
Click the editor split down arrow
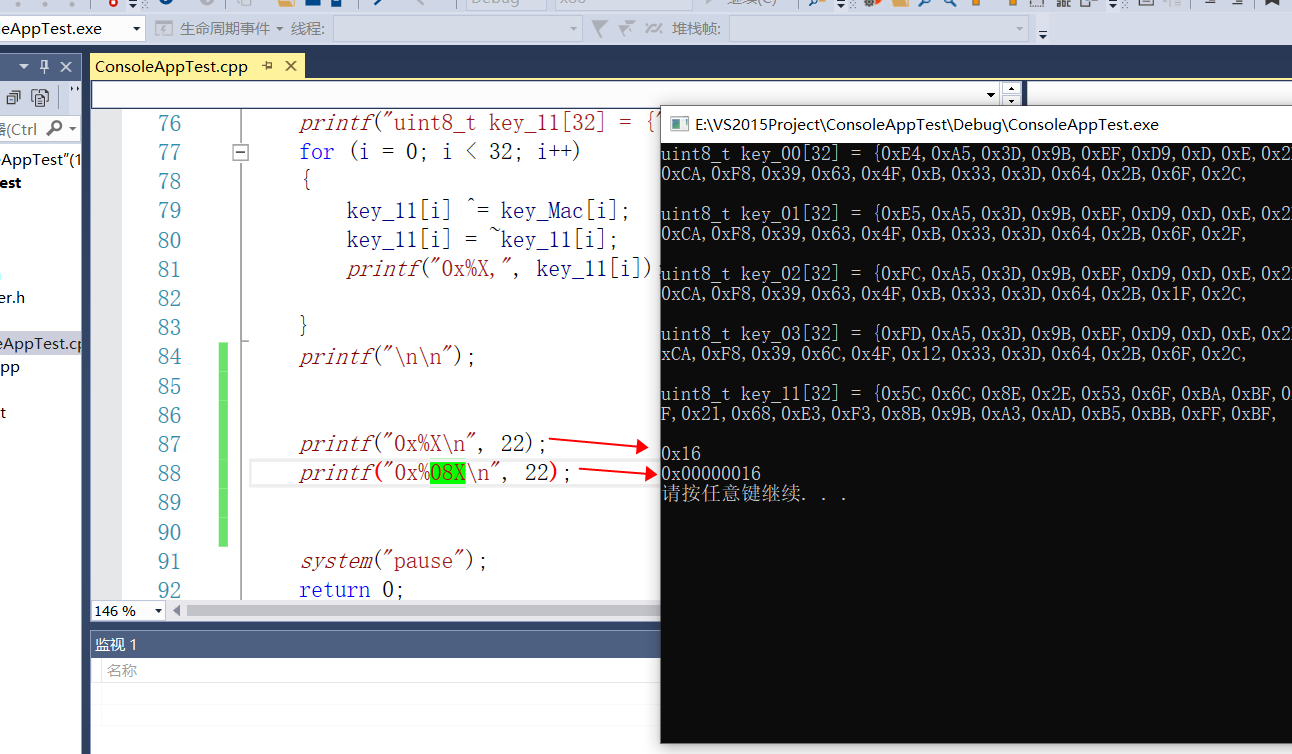pos(1011,101)
